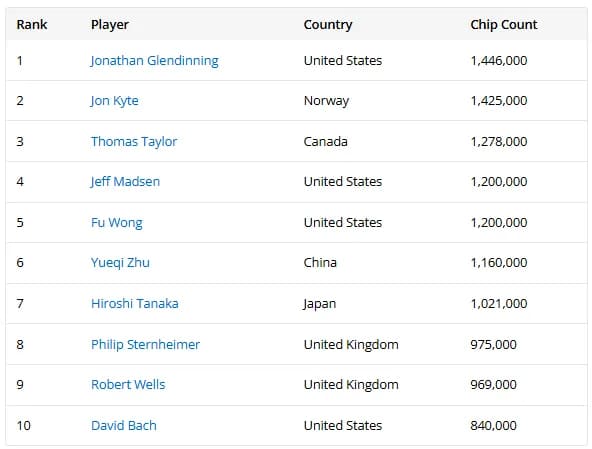This screenshot has height=449, width=592.
Task: Click the 840,000 chip count cell
Action: click(x=493, y=426)
